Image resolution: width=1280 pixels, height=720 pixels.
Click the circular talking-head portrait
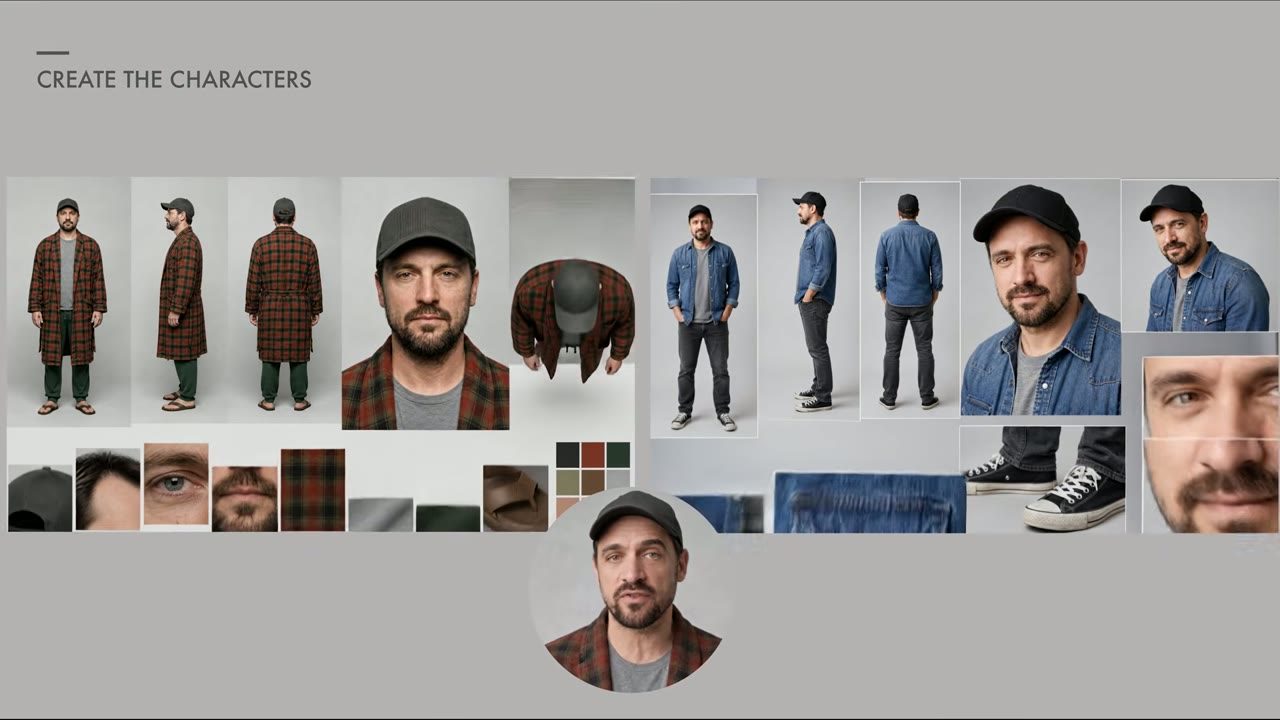(634, 590)
